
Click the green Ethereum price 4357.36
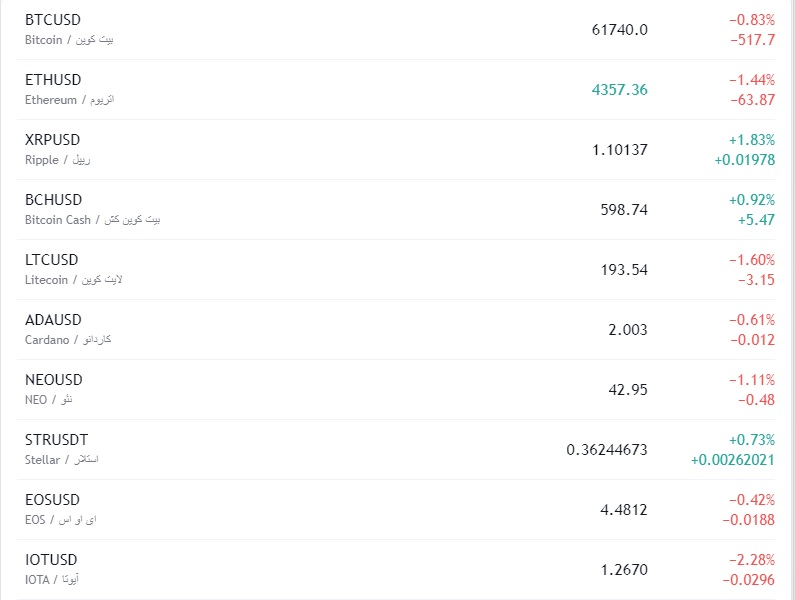tap(619, 90)
